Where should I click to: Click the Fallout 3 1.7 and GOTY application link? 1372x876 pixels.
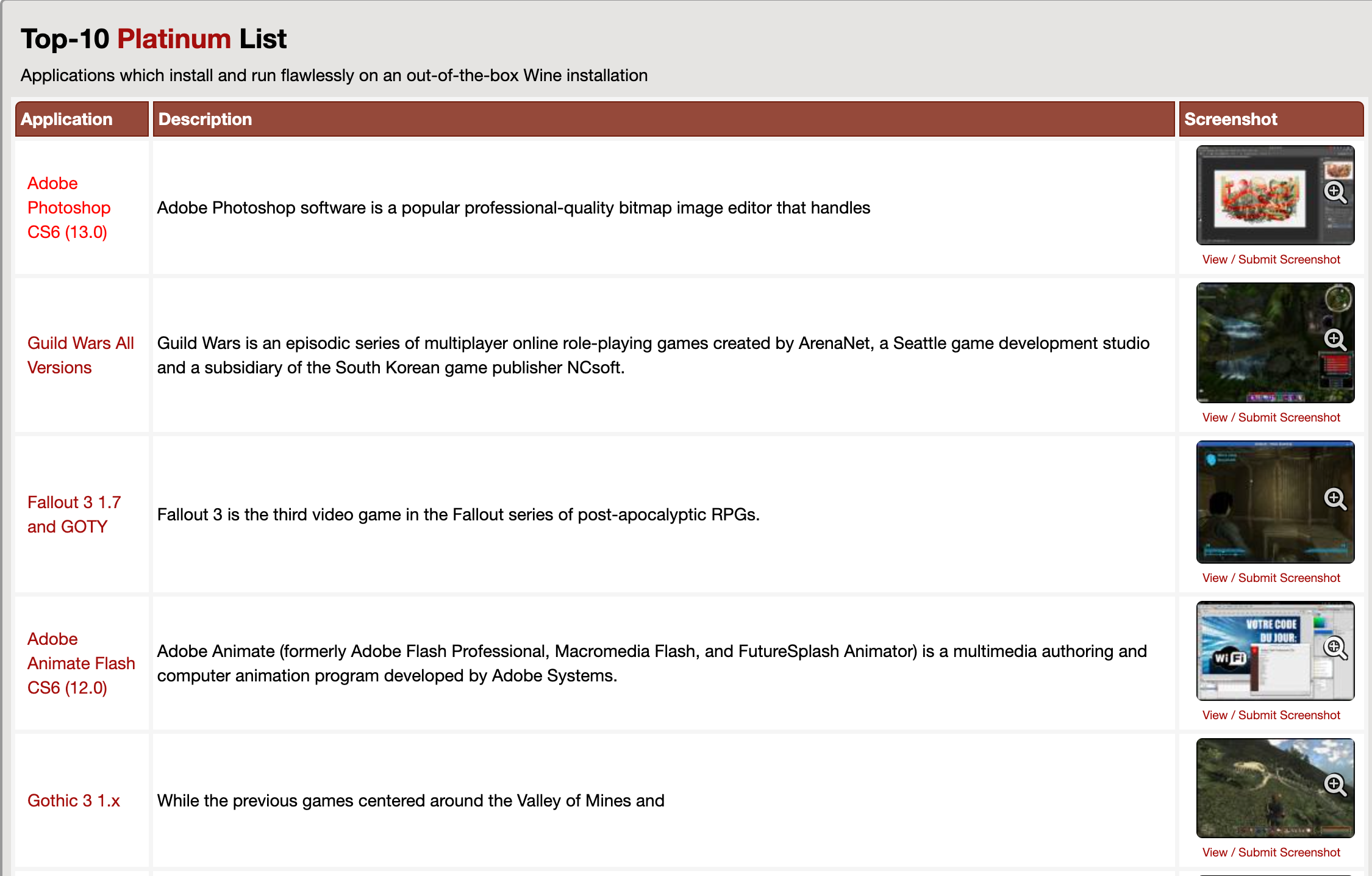point(75,513)
